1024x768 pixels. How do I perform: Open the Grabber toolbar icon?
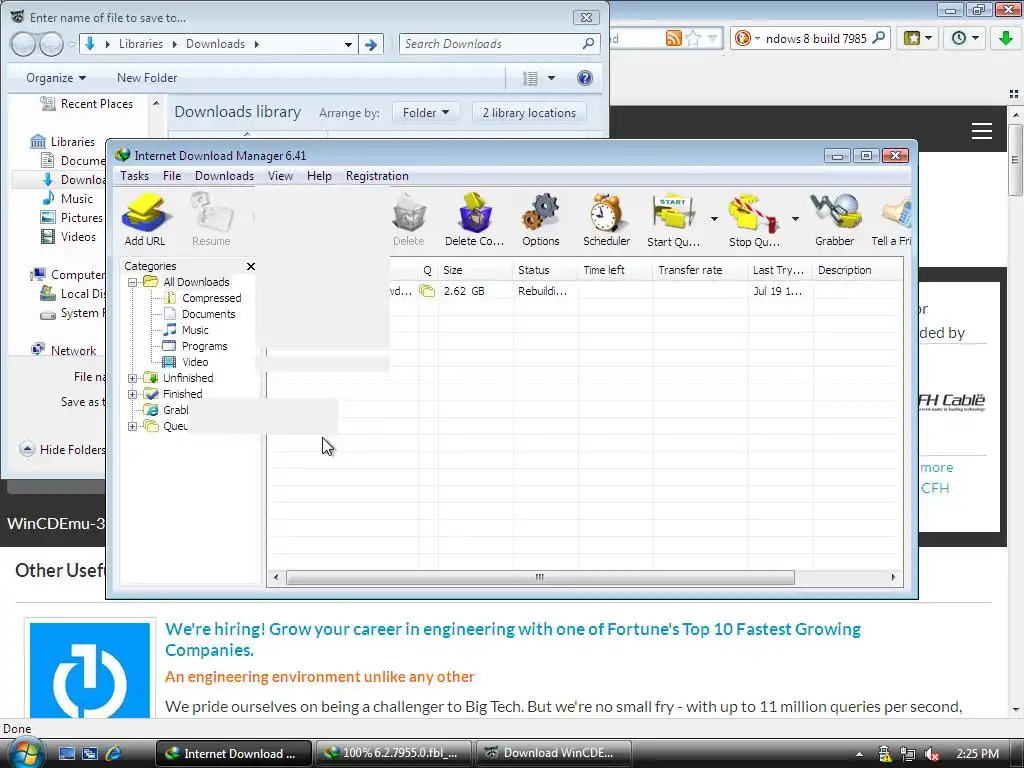834,220
